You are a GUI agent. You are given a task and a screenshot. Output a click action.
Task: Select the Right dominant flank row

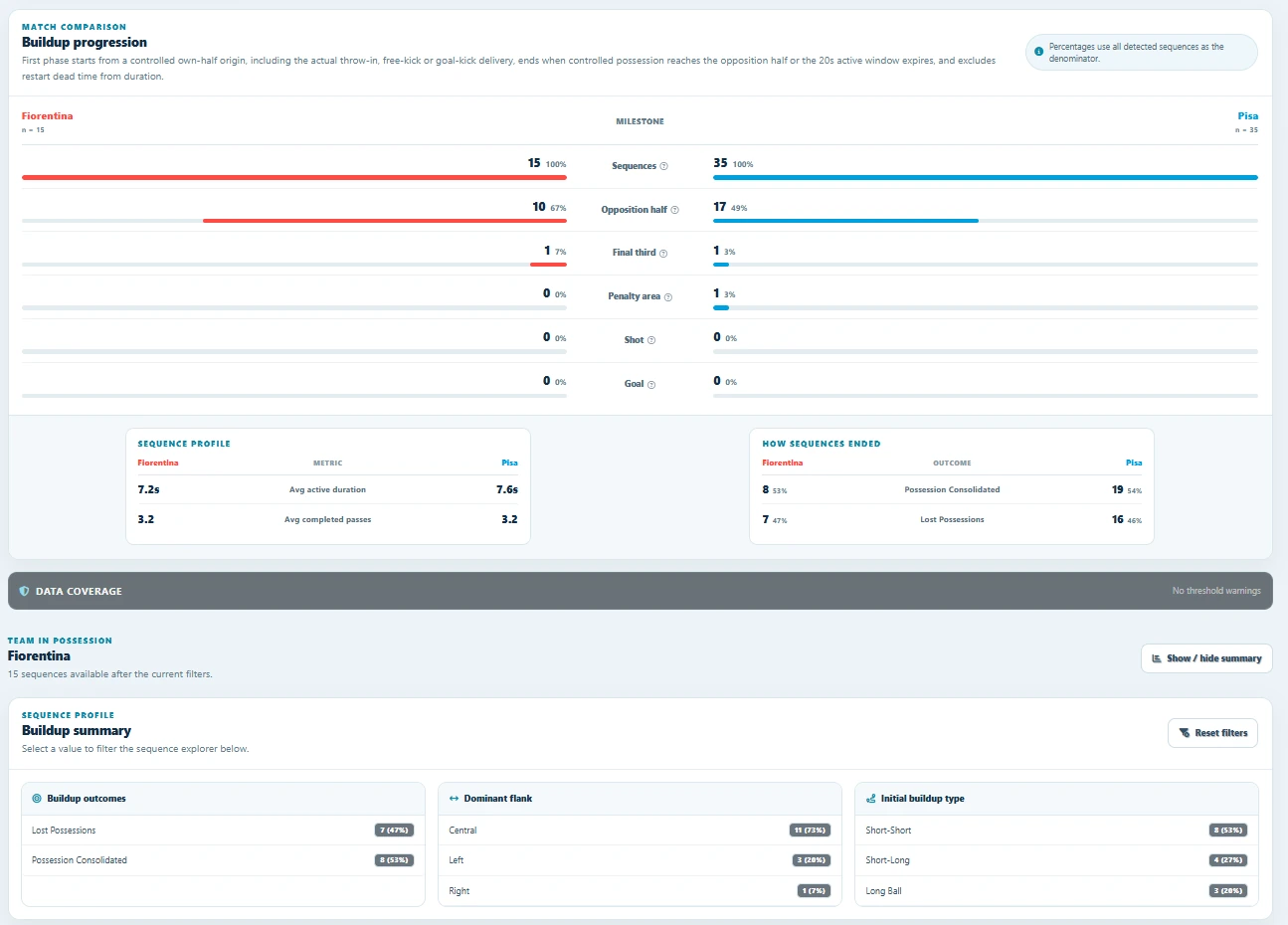tap(640, 891)
